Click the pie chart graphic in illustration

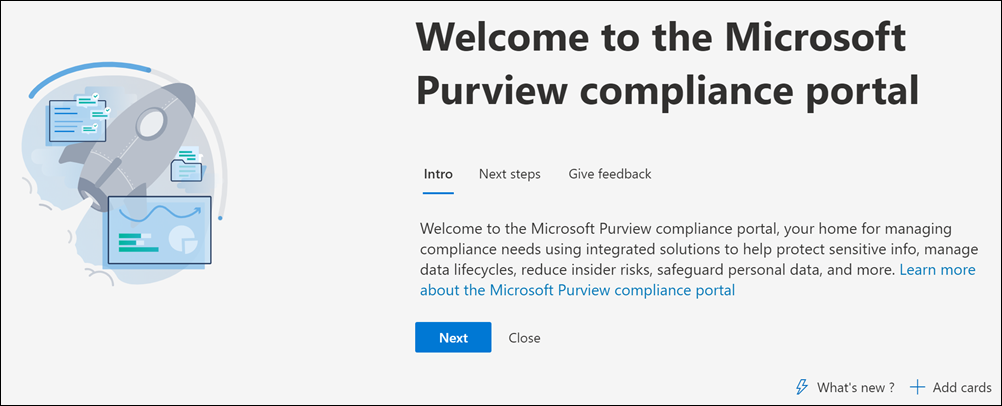point(182,238)
